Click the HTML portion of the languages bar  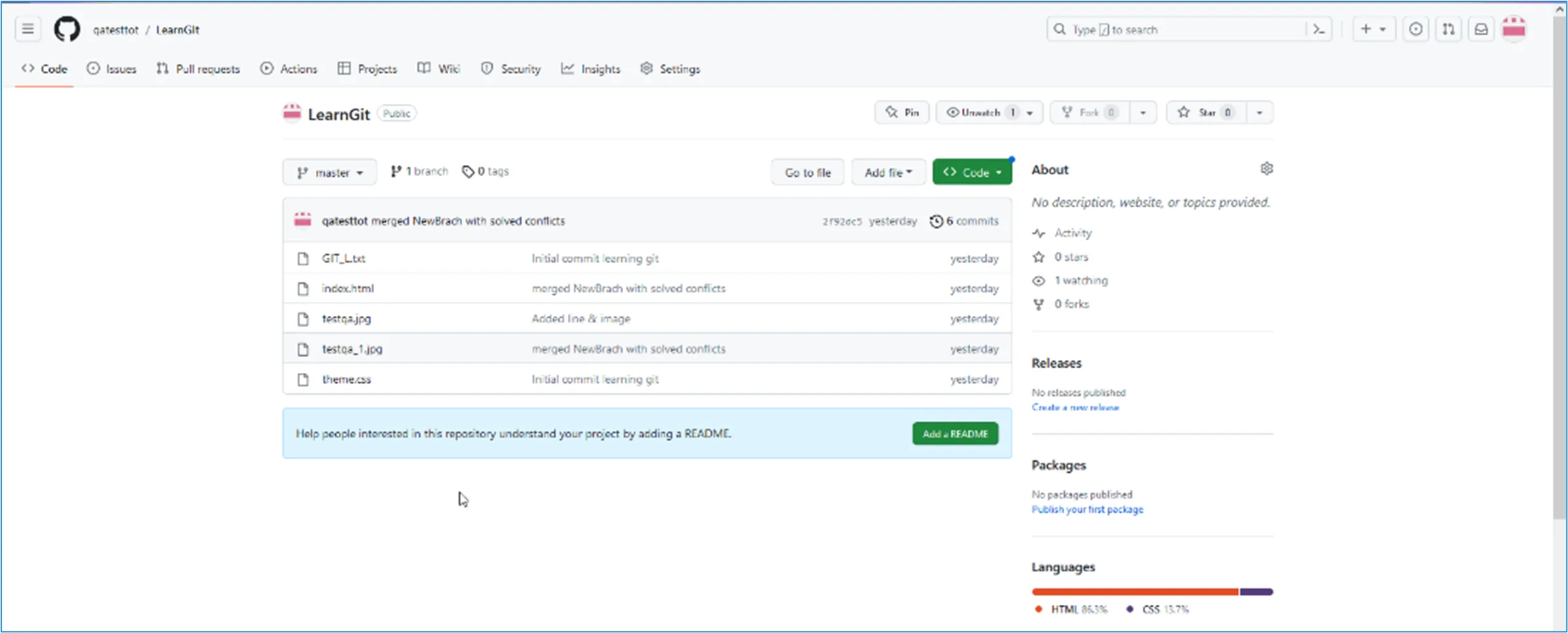coord(1135,591)
